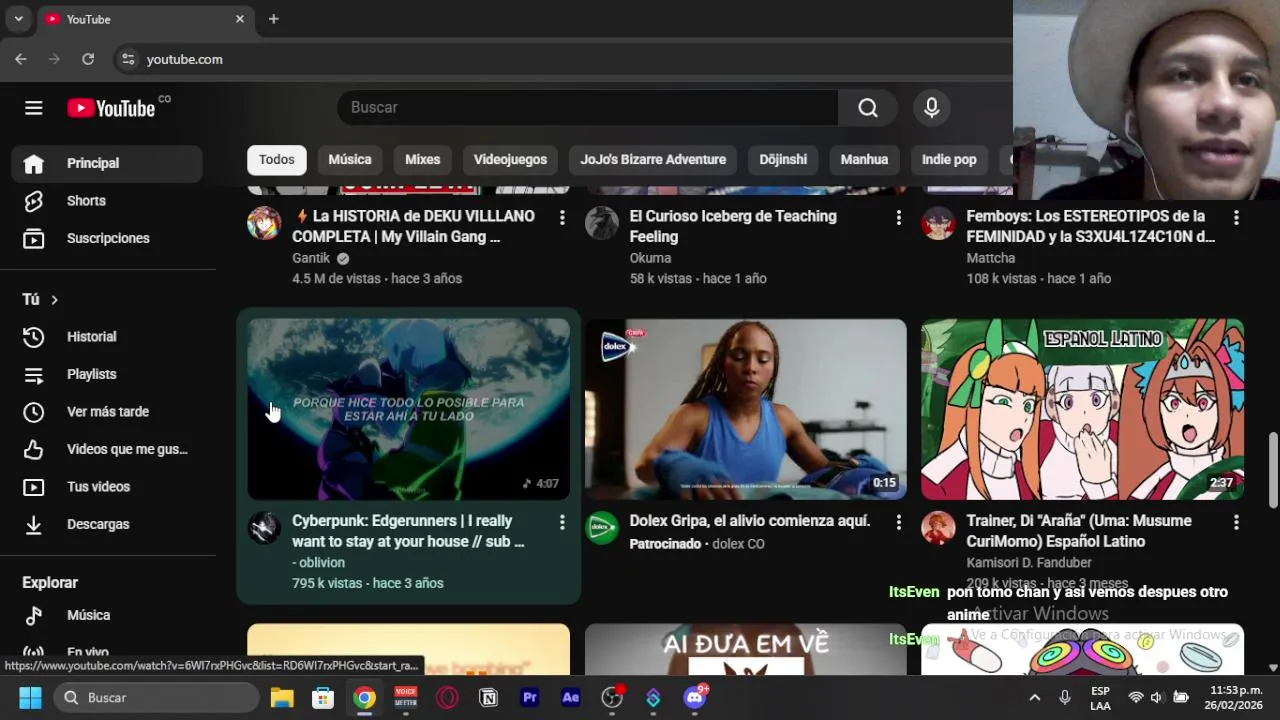Open the Mattcha channel name link
The width and height of the screenshot is (1280, 720).
(x=991, y=258)
